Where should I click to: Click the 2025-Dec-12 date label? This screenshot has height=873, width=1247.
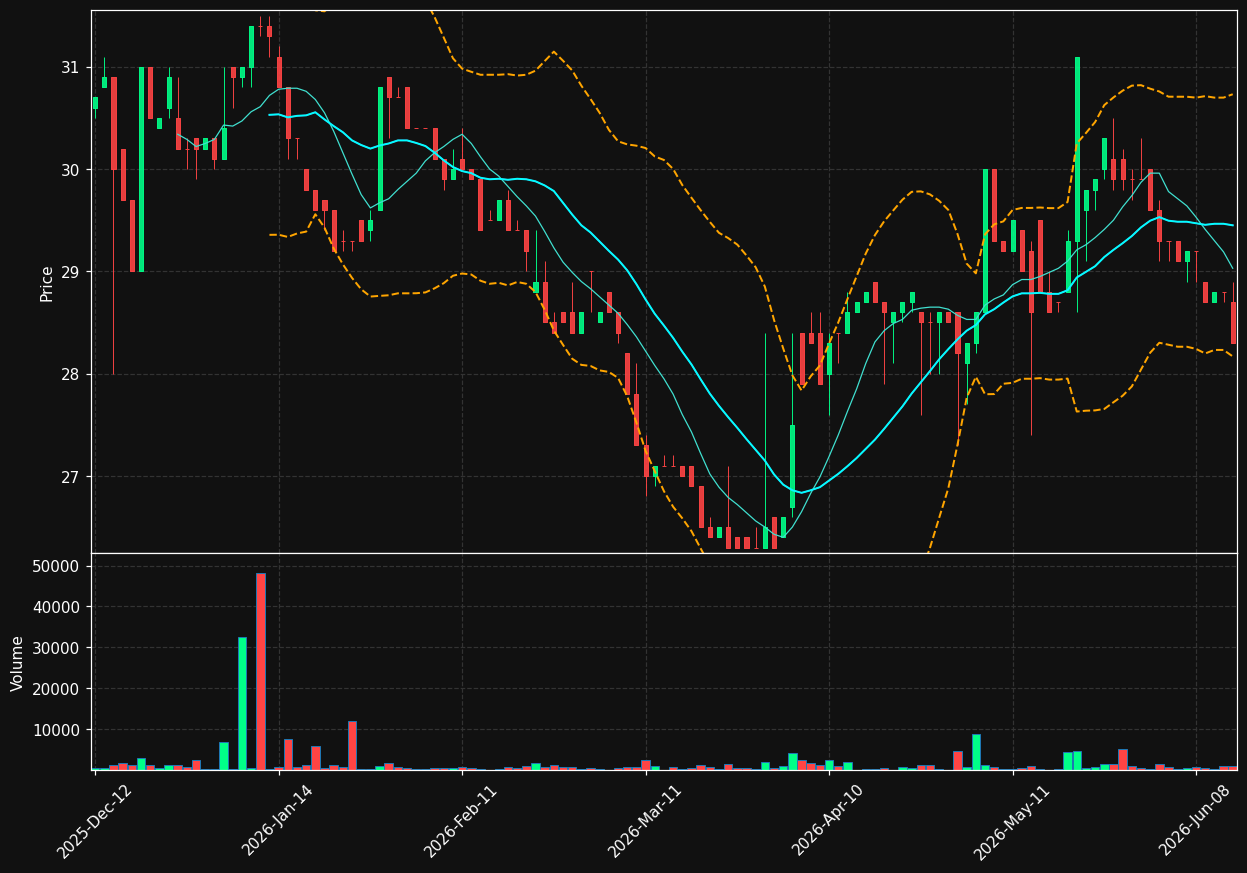point(95,821)
